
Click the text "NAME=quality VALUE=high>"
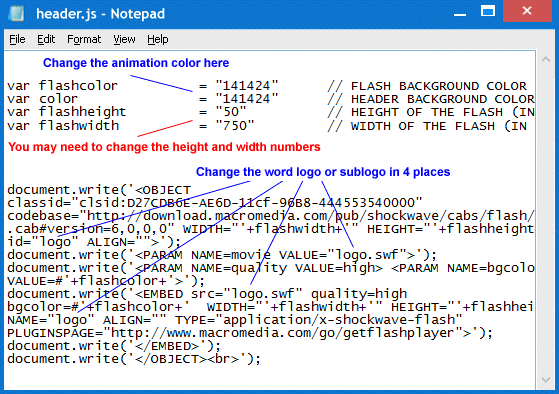(x=287, y=268)
